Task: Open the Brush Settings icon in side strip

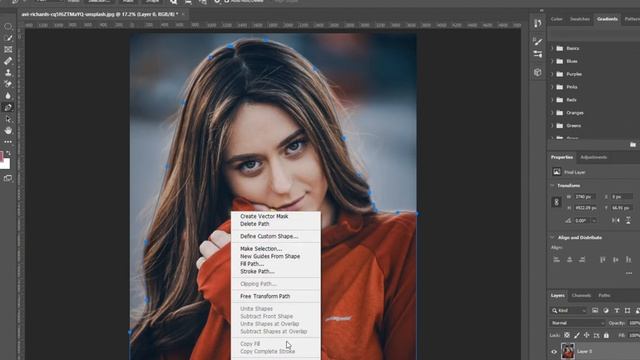Action: coord(538,54)
